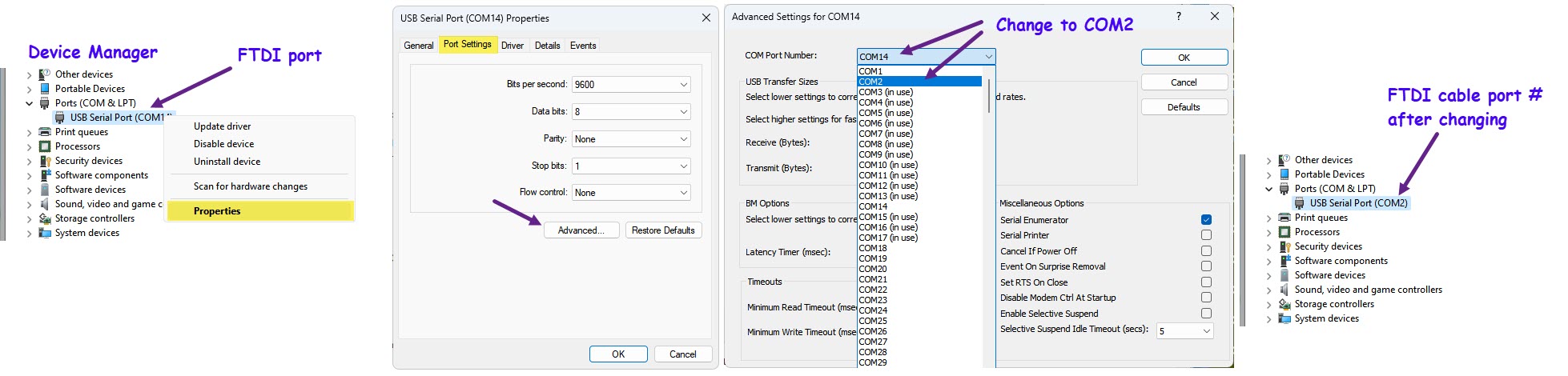Click the Print queues printer icon in right Device Manager
This screenshot has width=1568, height=376.
(1285, 218)
